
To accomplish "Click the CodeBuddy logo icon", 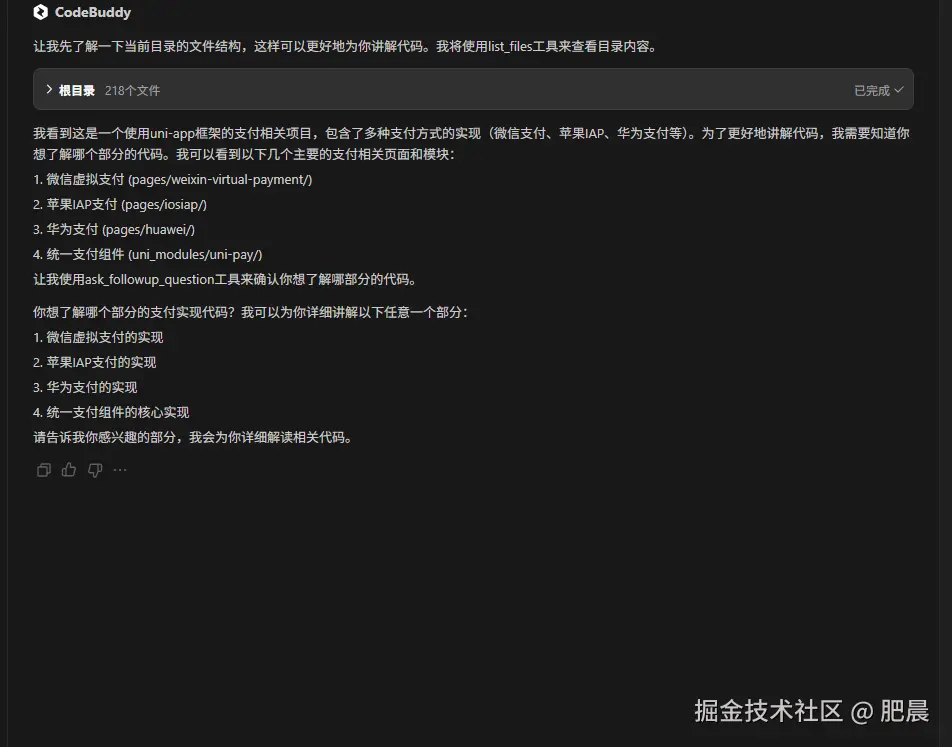I will point(41,12).
